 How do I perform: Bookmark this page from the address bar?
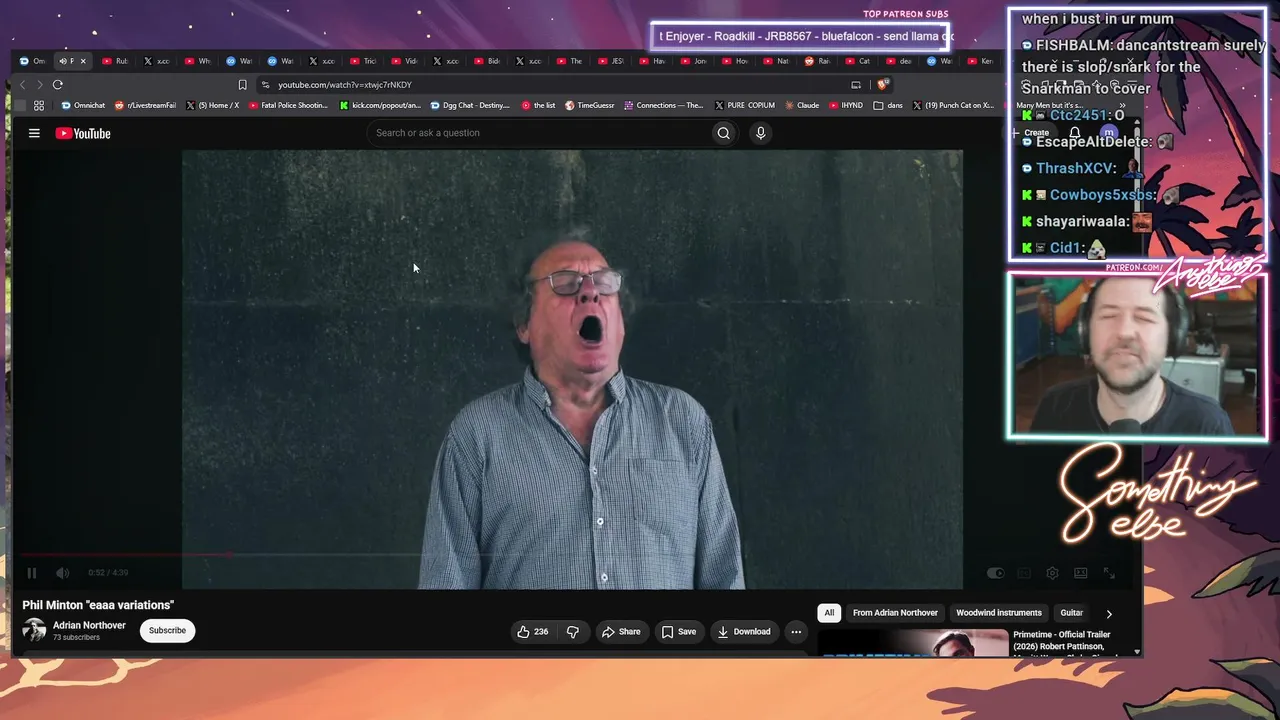point(242,85)
